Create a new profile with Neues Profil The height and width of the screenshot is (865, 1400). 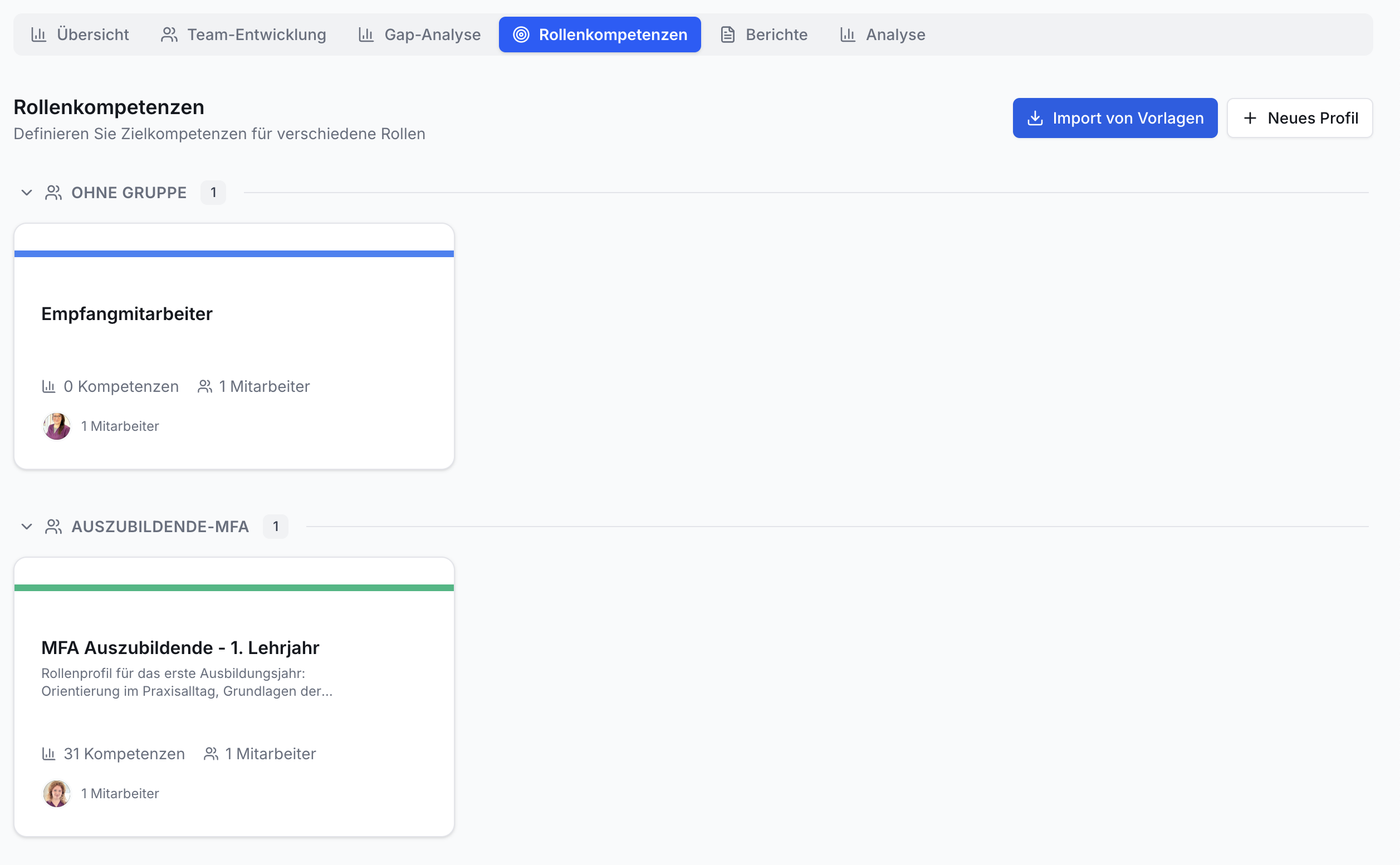pyautogui.click(x=1300, y=118)
